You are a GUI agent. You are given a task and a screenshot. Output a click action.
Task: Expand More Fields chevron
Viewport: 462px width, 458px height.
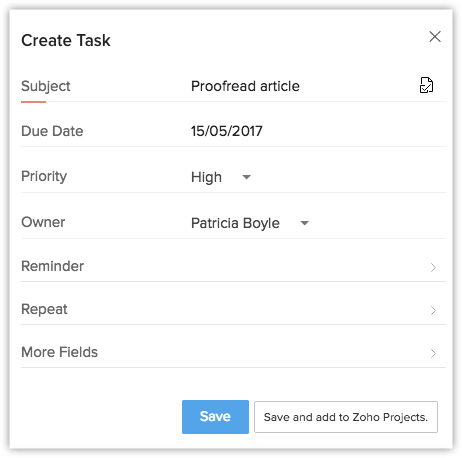(x=433, y=353)
